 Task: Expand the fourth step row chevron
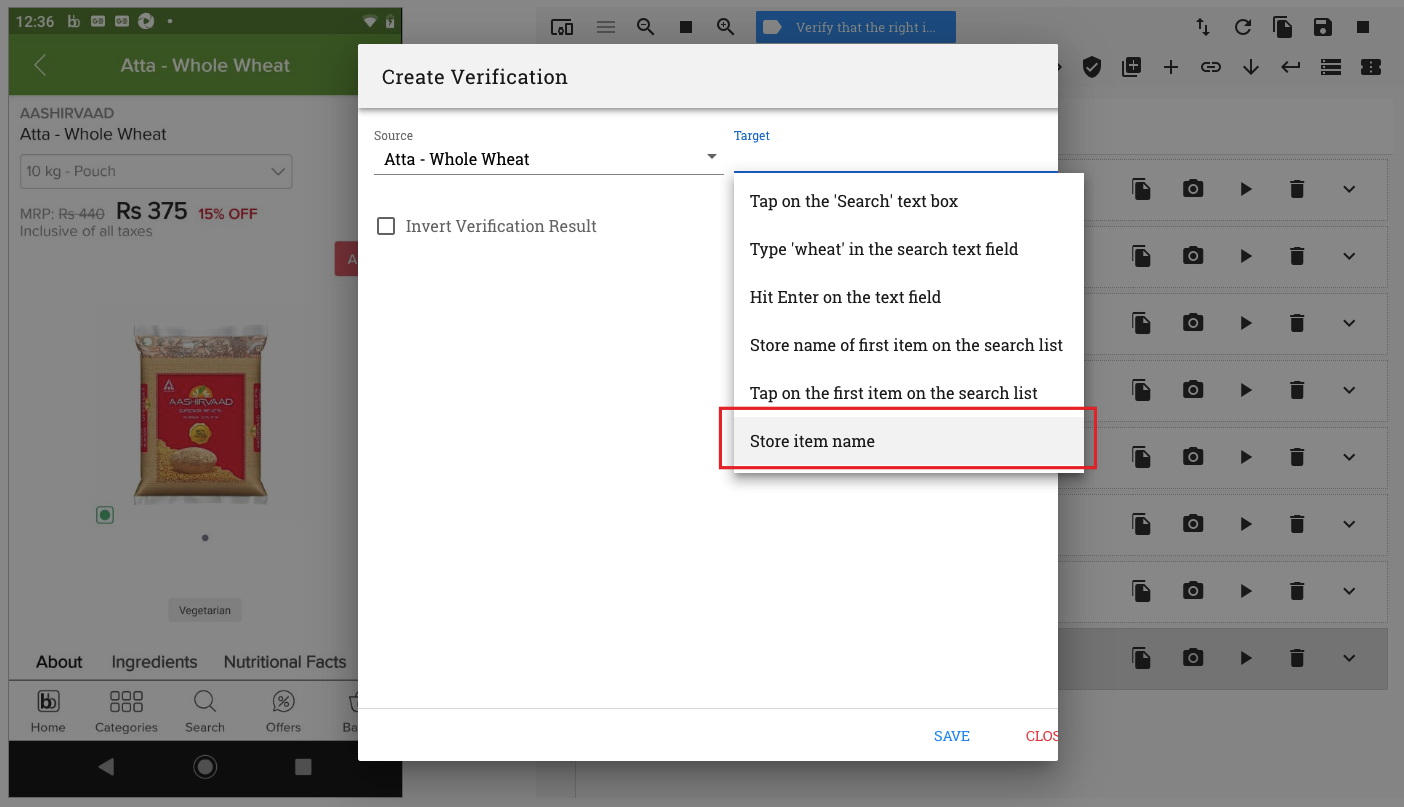click(1349, 390)
